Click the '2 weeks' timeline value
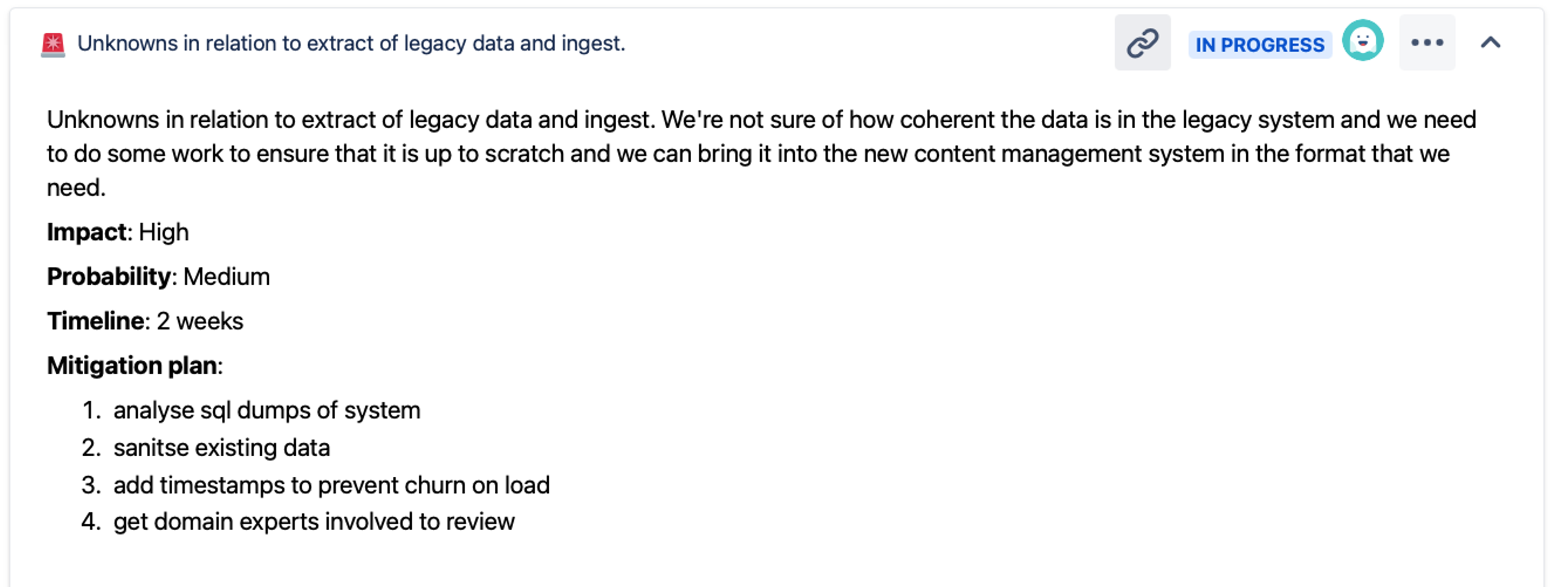 tap(200, 321)
